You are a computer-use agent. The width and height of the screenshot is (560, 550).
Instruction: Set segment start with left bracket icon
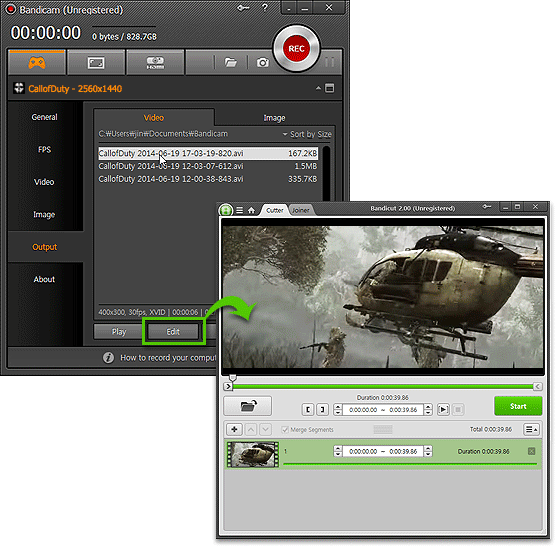[308, 410]
